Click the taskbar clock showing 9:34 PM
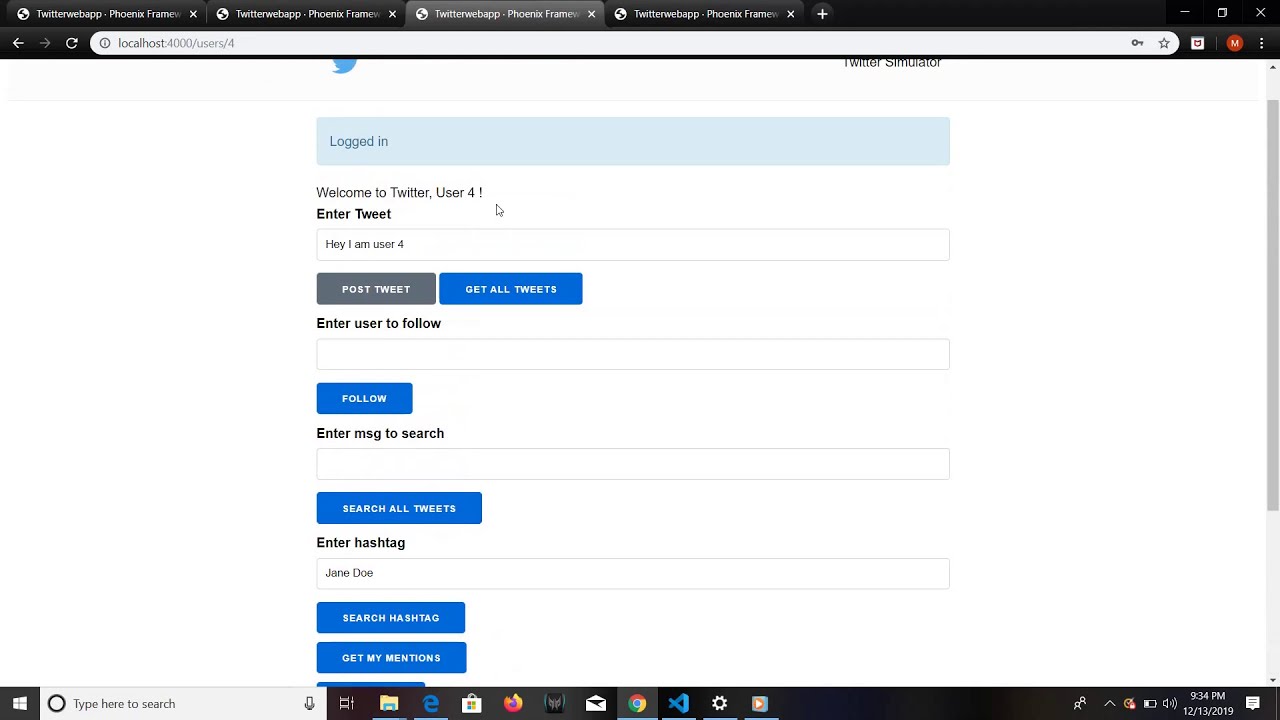This screenshot has height=720, width=1280. point(1207,704)
